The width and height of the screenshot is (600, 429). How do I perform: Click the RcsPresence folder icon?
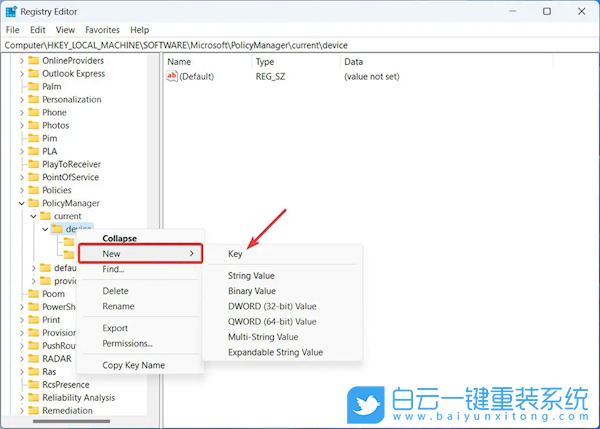point(34,385)
